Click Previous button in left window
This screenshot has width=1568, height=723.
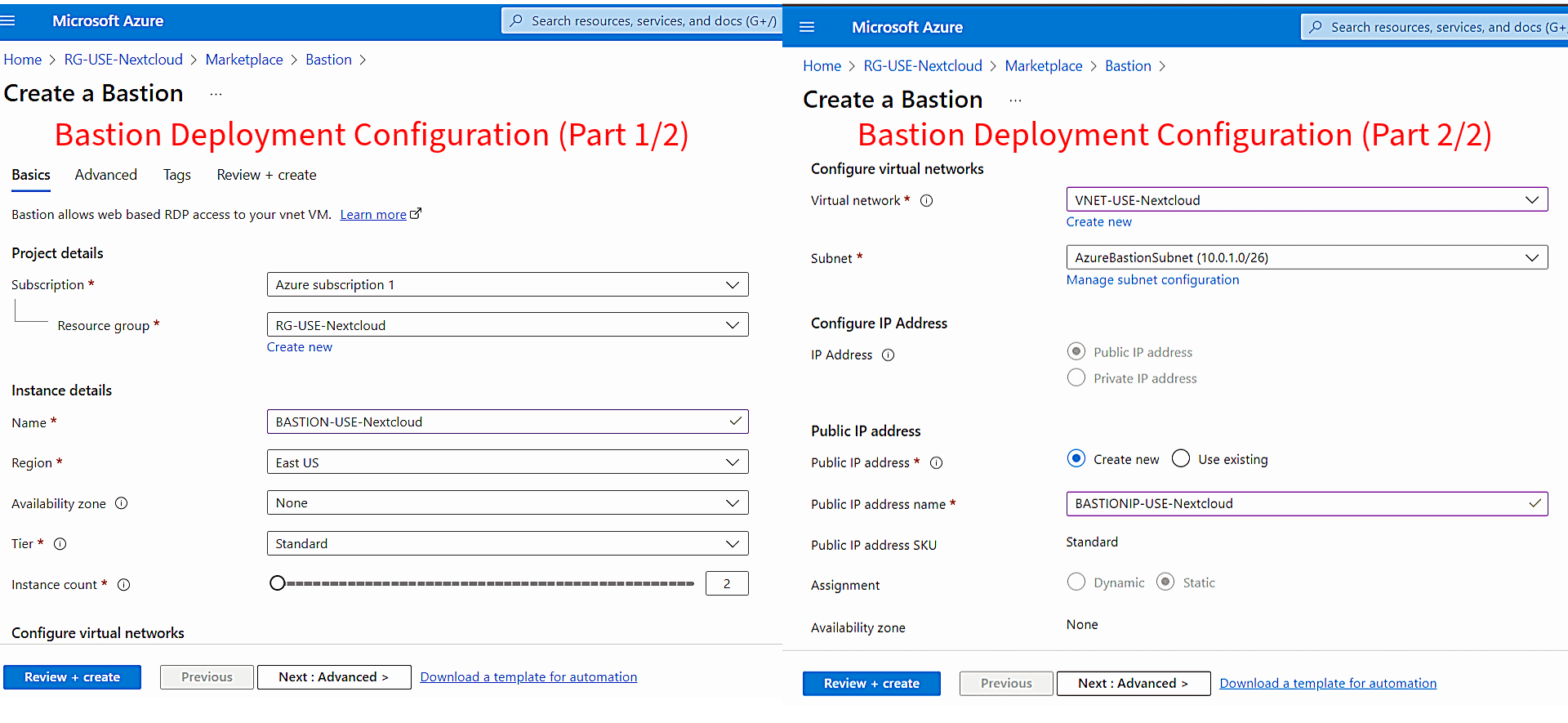(207, 677)
